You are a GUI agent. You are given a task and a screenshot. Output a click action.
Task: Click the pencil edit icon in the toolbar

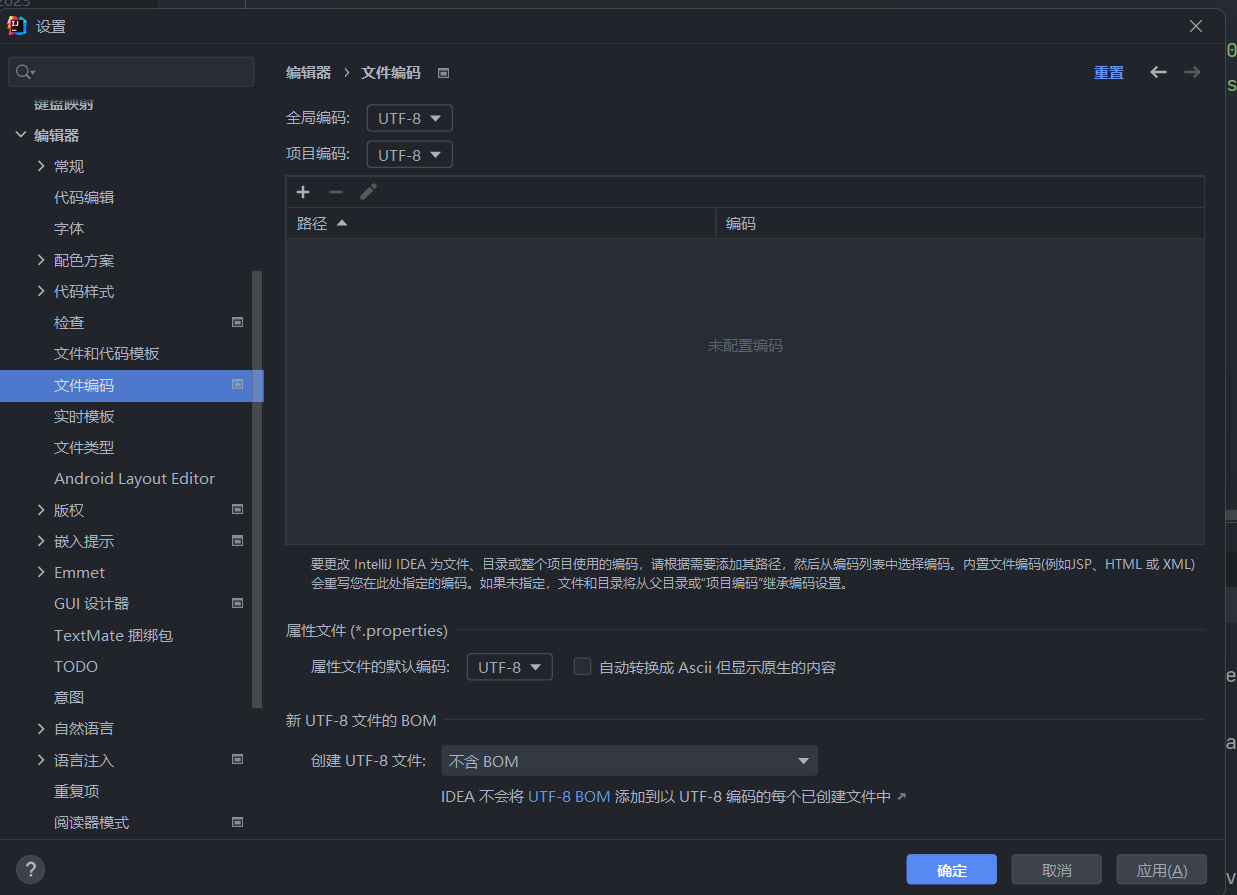click(x=368, y=192)
